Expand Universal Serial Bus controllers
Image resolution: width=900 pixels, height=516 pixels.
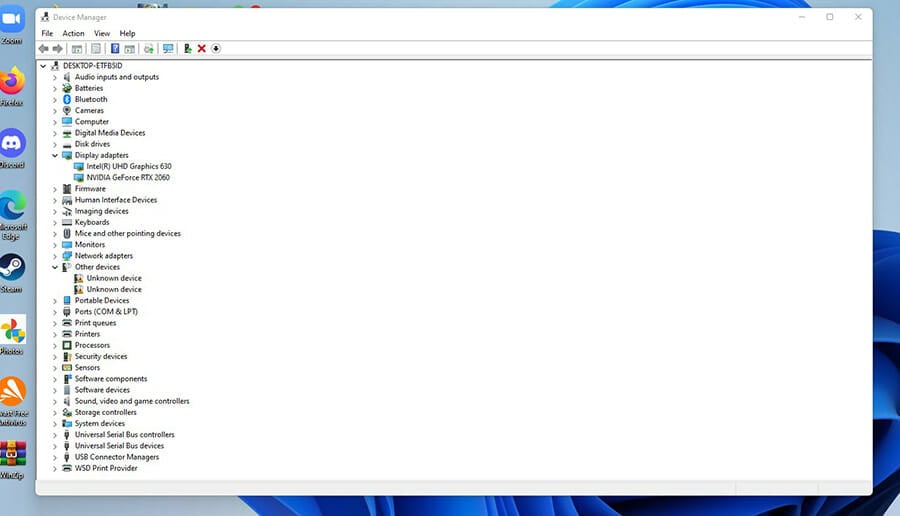tap(55, 435)
